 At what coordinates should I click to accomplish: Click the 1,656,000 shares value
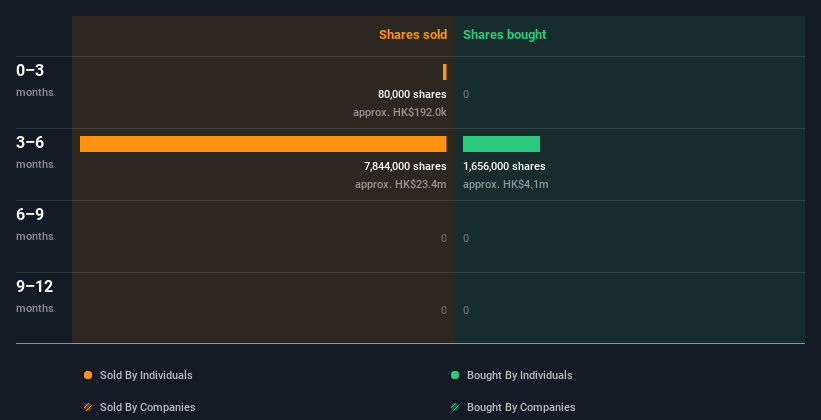tap(504, 166)
